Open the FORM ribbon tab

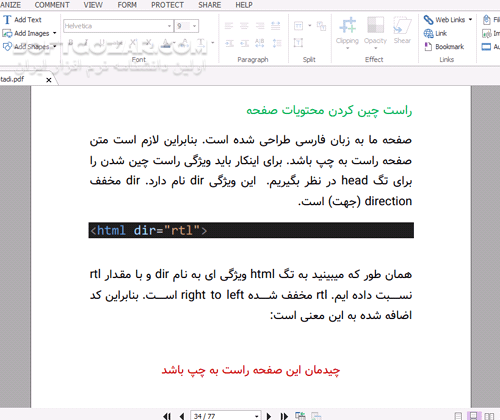coord(127,5)
